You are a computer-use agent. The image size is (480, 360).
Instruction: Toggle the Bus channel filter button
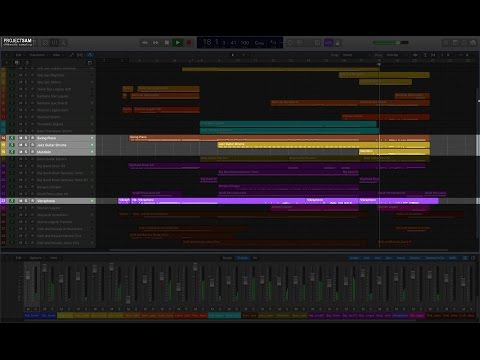point(389,258)
